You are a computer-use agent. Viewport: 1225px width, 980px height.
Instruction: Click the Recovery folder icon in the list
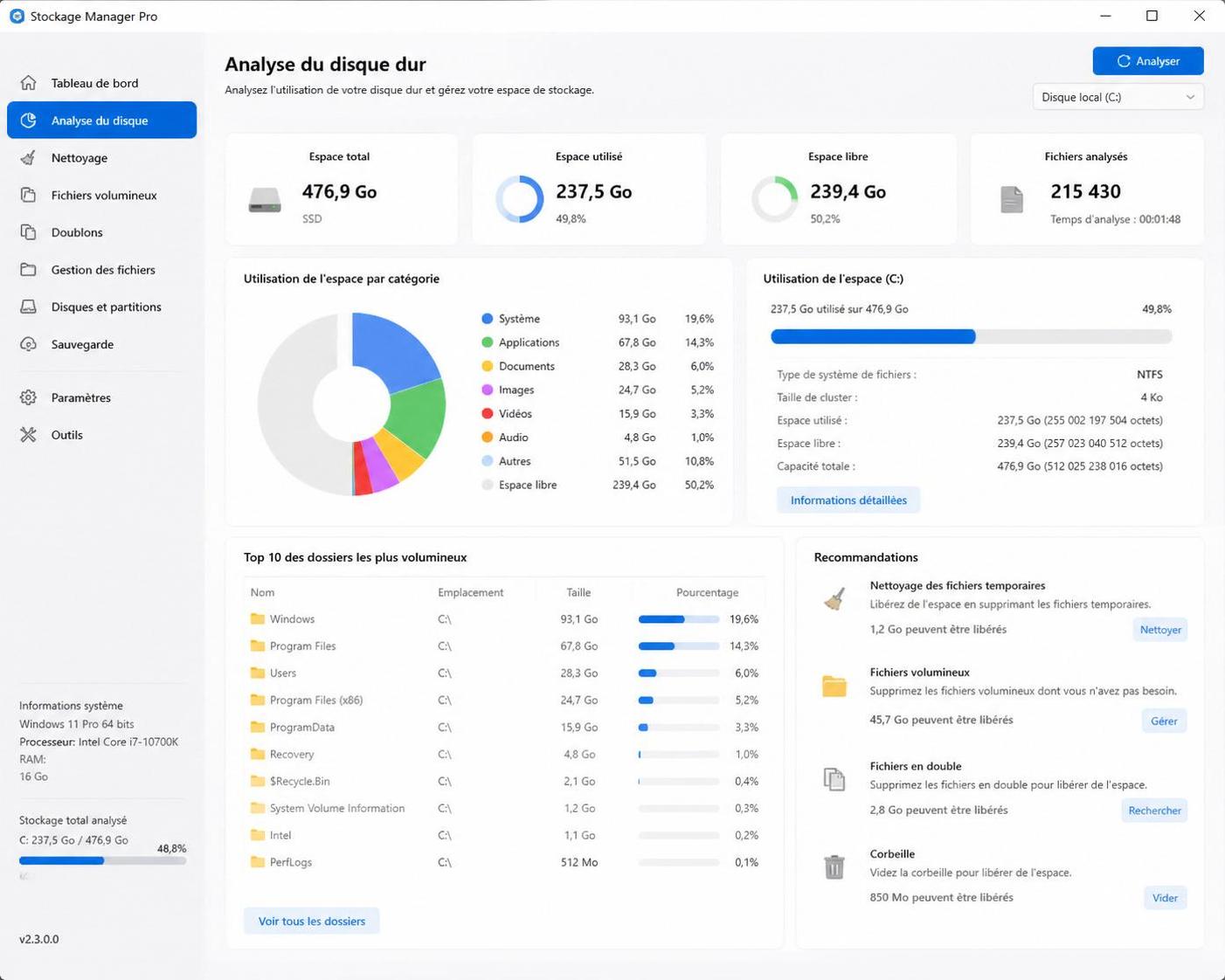point(258,755)
